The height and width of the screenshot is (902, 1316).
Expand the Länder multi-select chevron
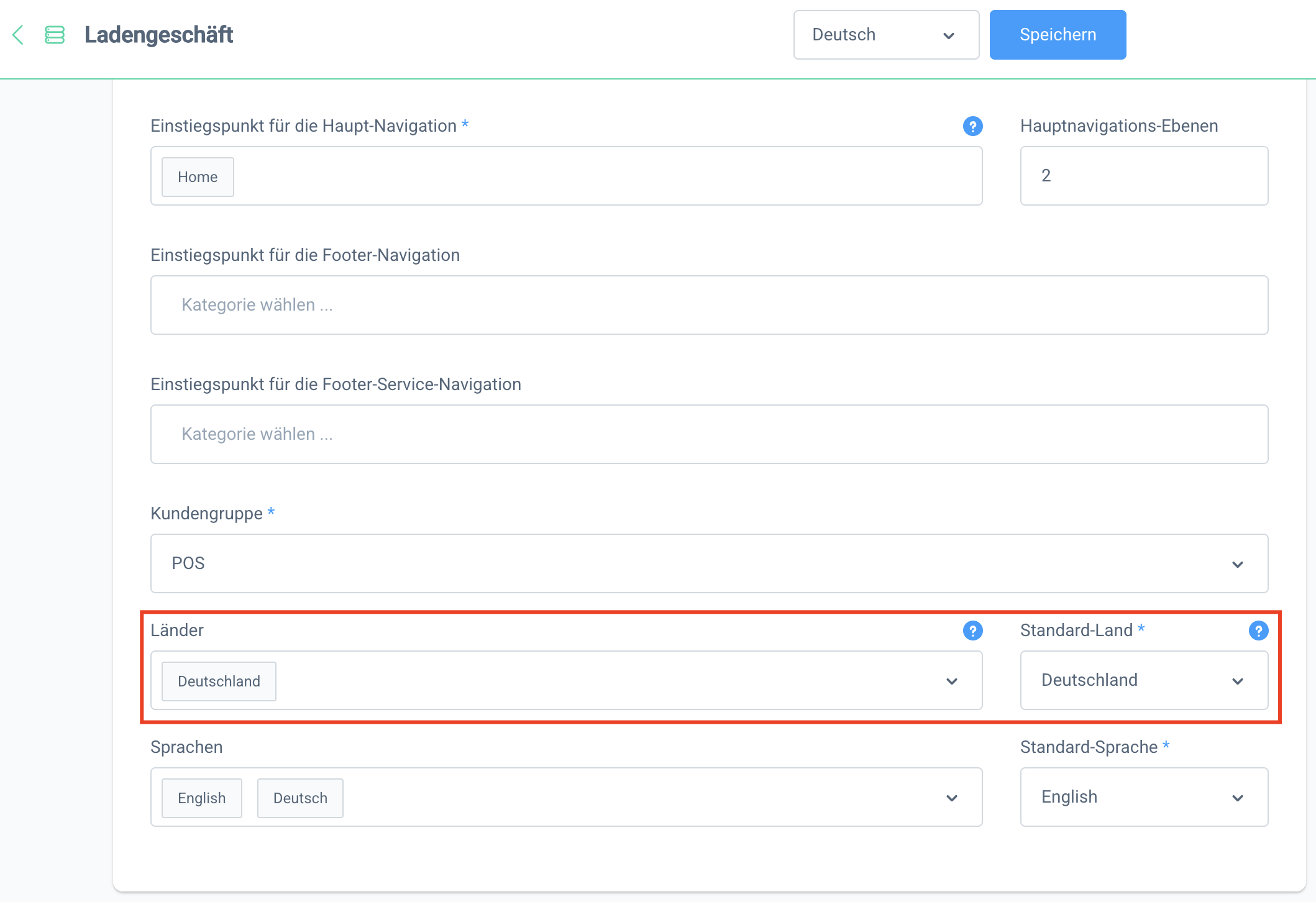951,681
